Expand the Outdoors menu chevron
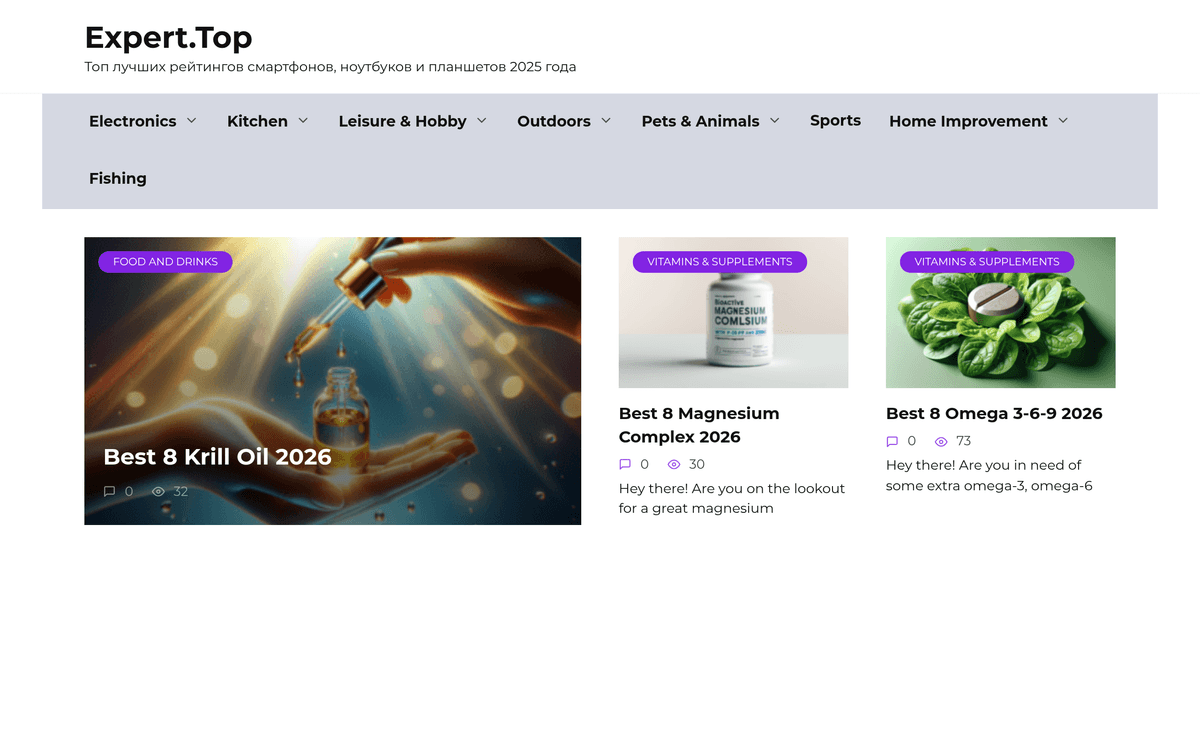This screenshot has height=750, width=1200. point(606,120)
